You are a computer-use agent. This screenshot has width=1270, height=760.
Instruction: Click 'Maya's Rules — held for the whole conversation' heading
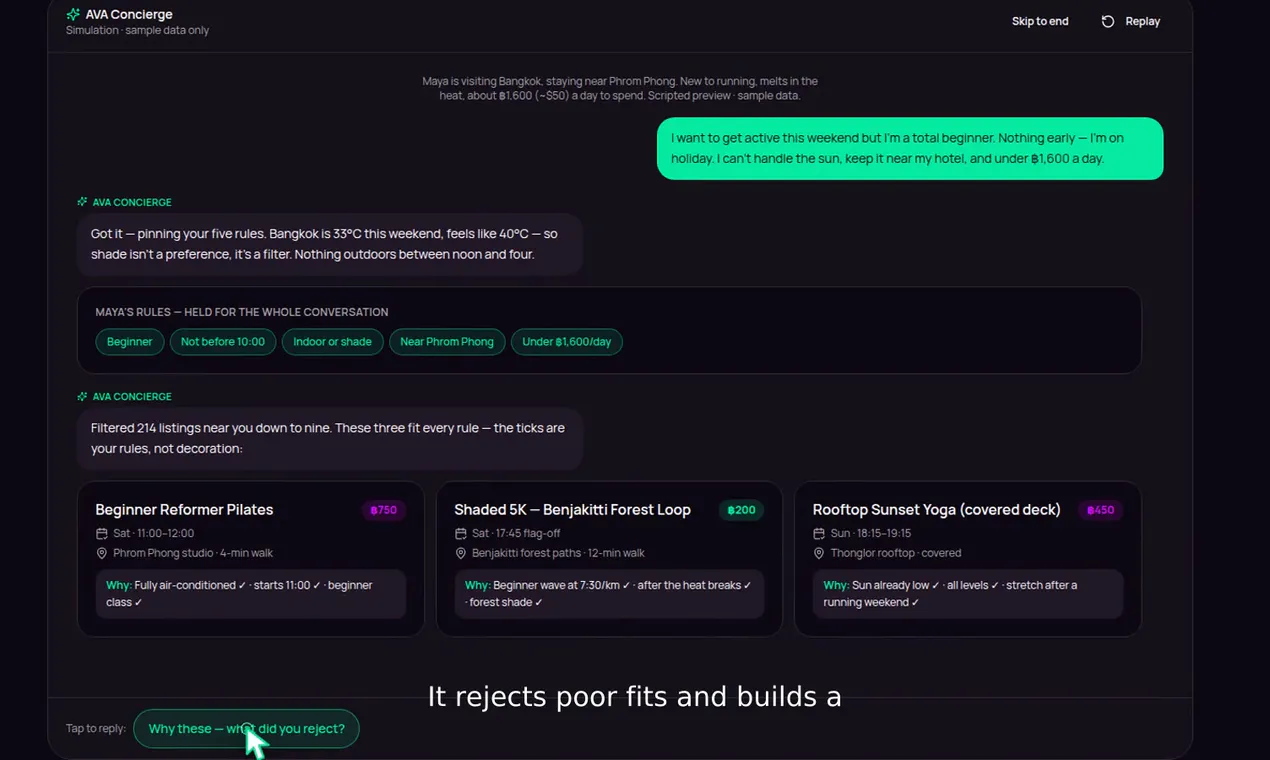coord(242,313)
